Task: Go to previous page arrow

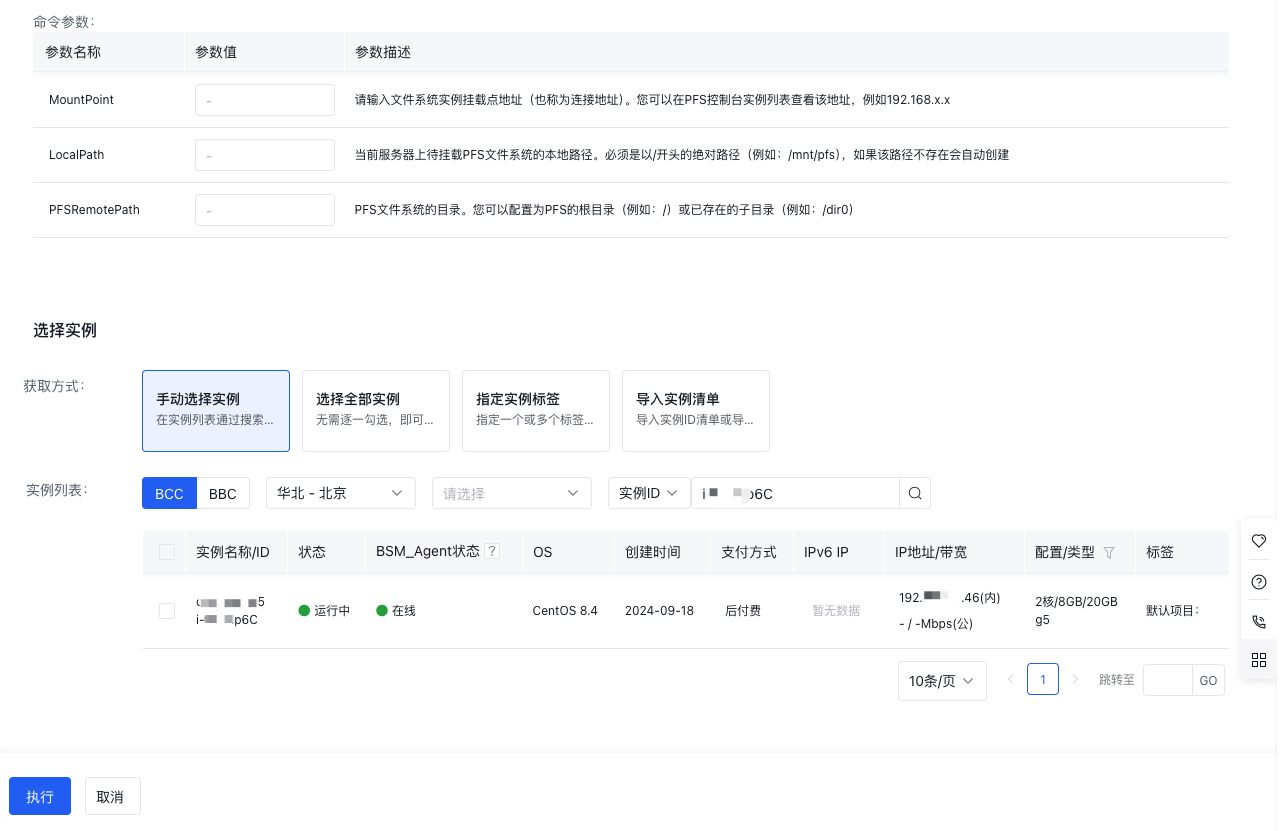Action: 1010,680
